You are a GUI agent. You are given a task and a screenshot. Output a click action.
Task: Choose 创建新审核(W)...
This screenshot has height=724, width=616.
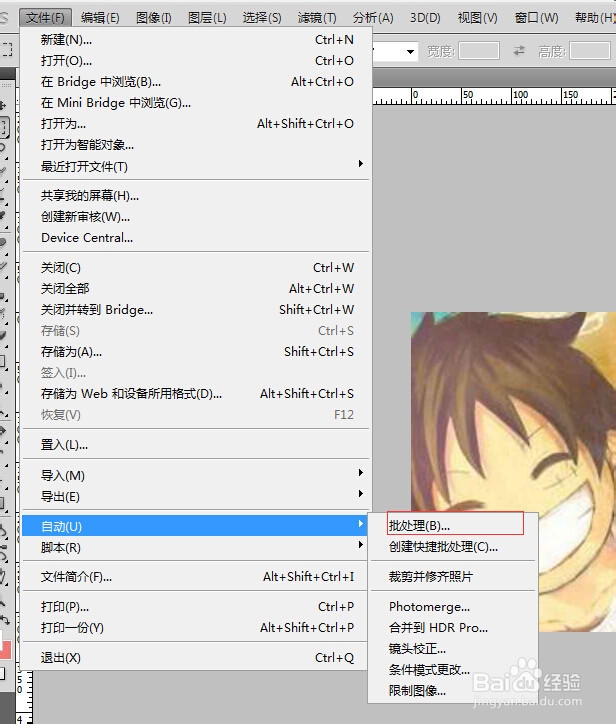pyautogui.click(x=196, y=217)
